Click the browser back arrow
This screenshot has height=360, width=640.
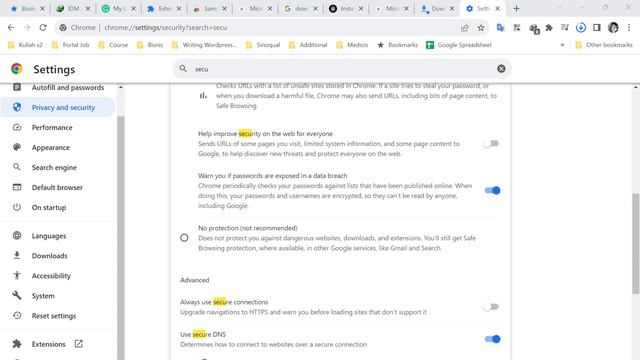pyautogui.click(x=11, y=27)
